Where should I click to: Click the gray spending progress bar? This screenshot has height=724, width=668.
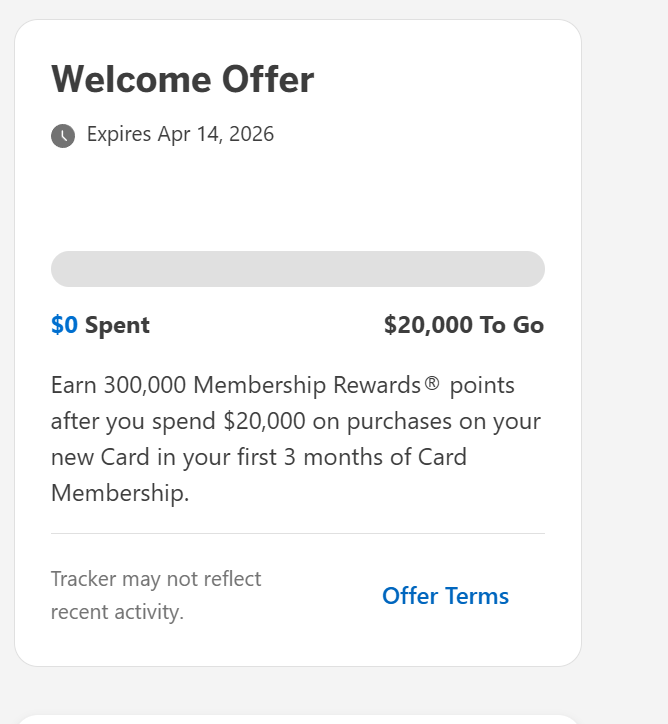point(297,269)
